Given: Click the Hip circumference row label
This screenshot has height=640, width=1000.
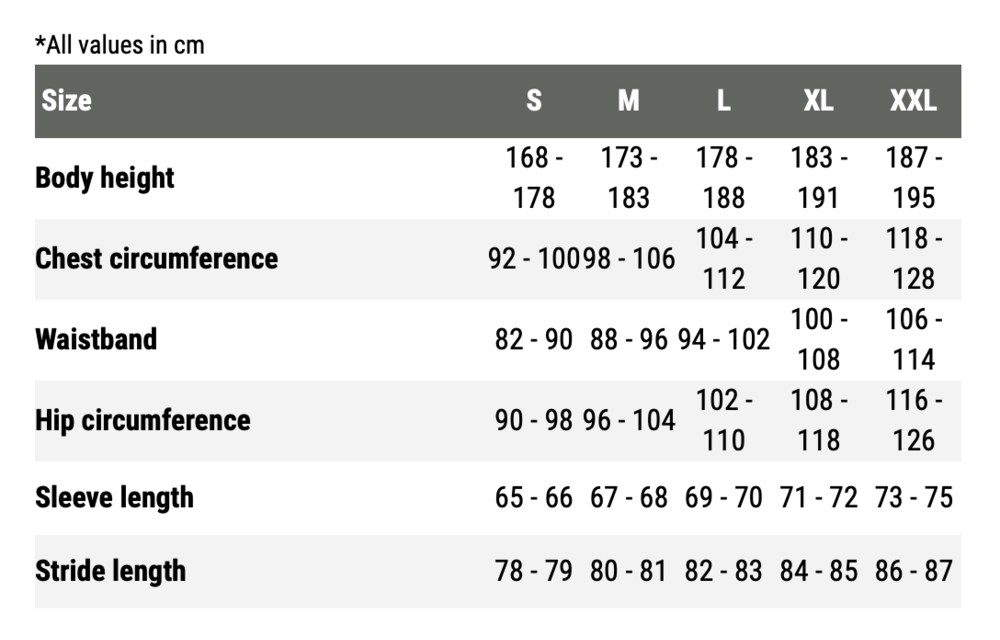Looking at the screenshot, I should tap(143, 421).
